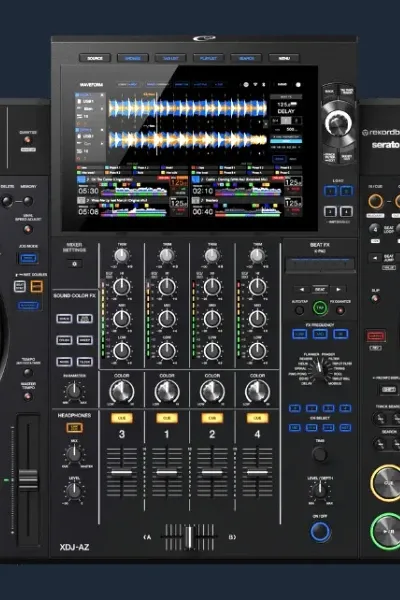
Task: Click channel 4 COLOR knob
Action: (x=257, y=392)
